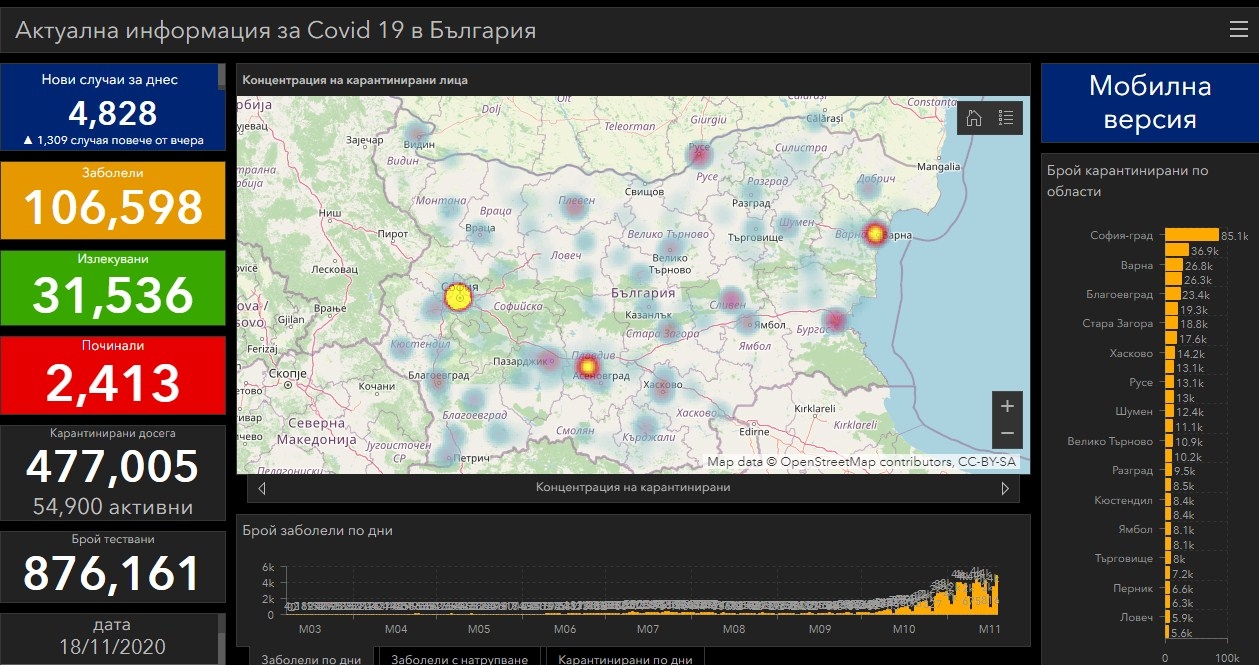Go to next map with right arrow
Screen dimensions: 1259x665
[x=1005, y=488]
